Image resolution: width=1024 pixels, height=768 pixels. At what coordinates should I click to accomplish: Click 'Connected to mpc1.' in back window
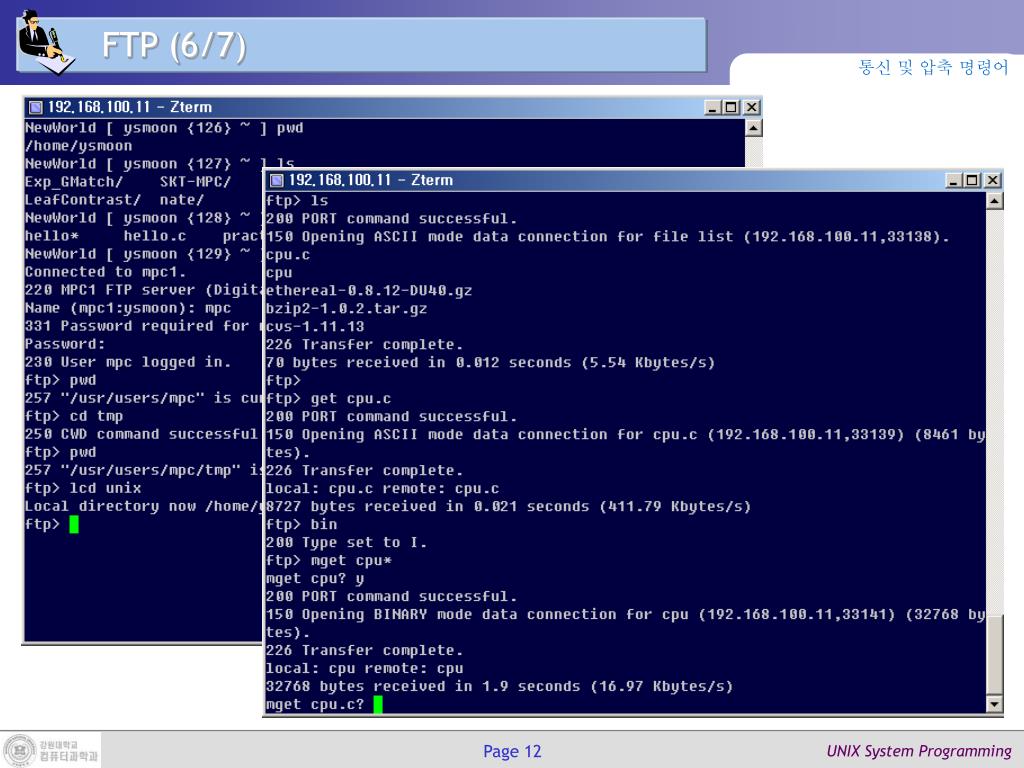point(105,272)
